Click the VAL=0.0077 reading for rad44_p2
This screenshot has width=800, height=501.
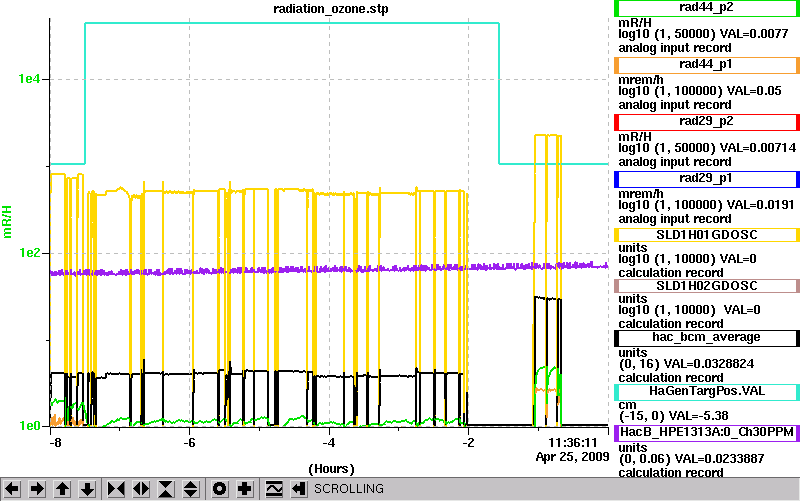click(754, 34)
